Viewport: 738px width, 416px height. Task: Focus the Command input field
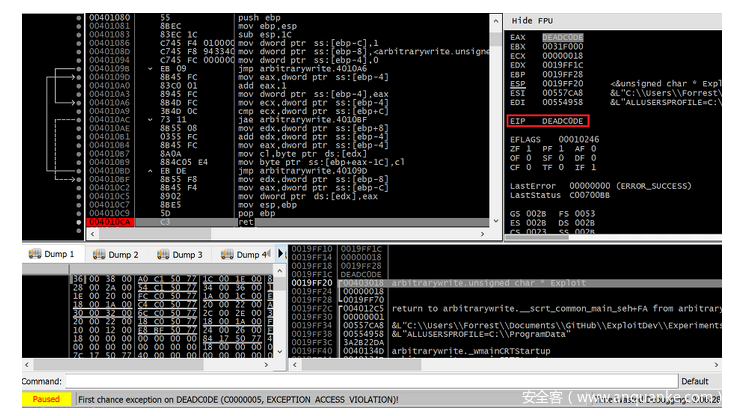click(x=370, y=381)
